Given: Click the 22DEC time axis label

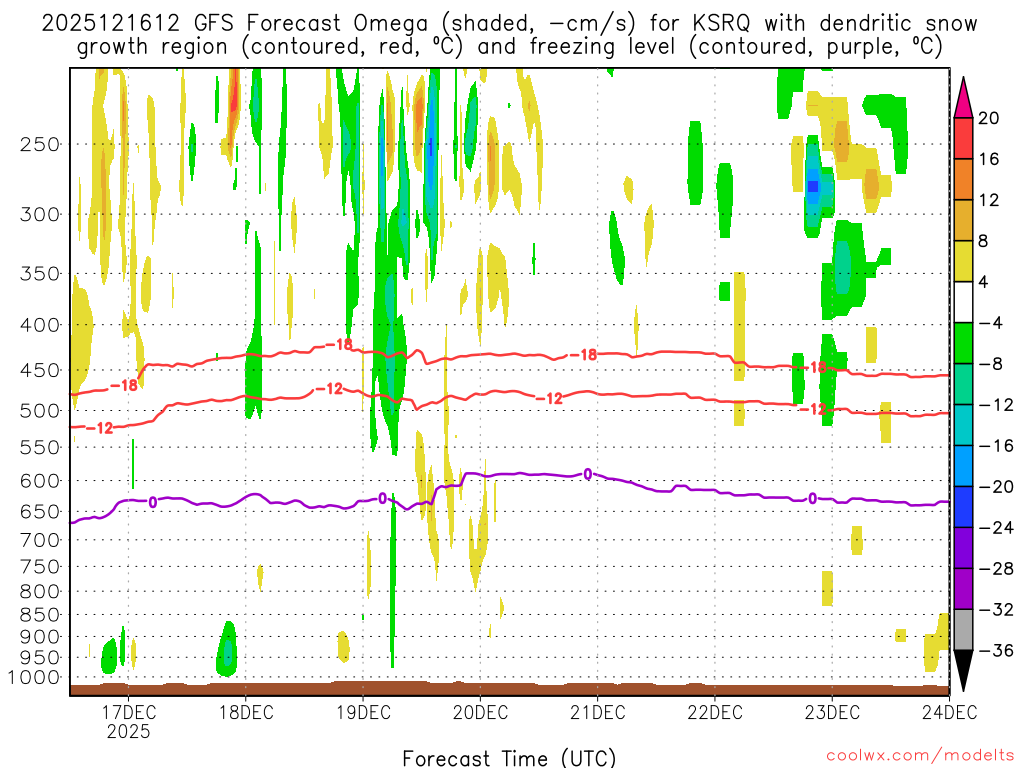Looking at the screenshot, I should pyautogui.click(x=715, y=712).
